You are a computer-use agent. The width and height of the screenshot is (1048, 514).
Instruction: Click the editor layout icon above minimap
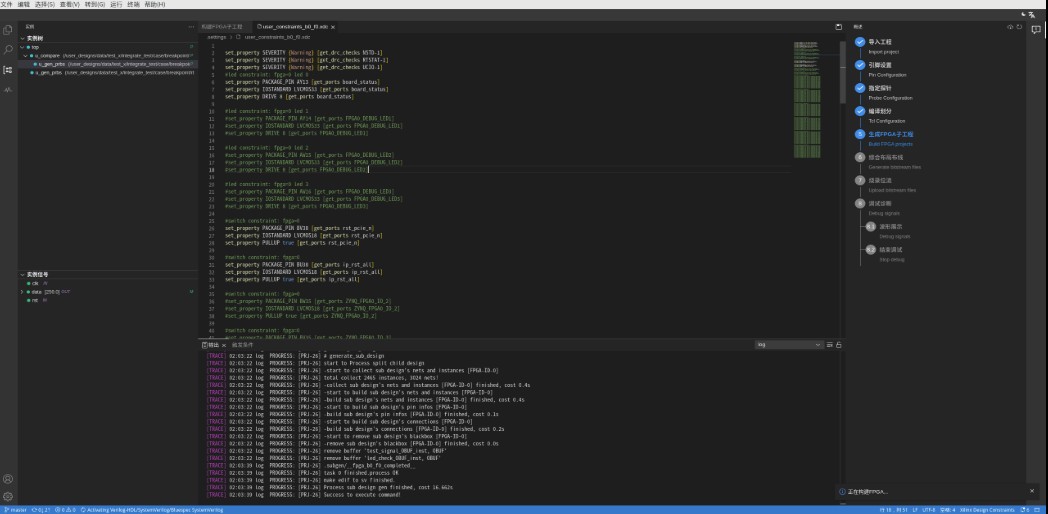(839, 27)
